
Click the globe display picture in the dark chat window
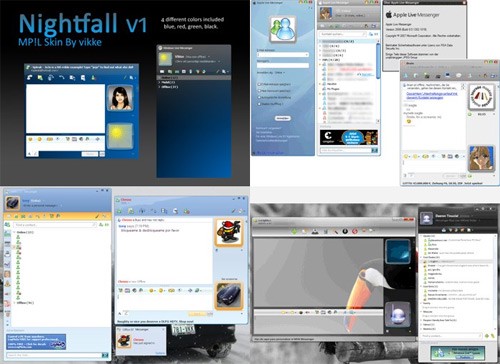click(398, 314)
